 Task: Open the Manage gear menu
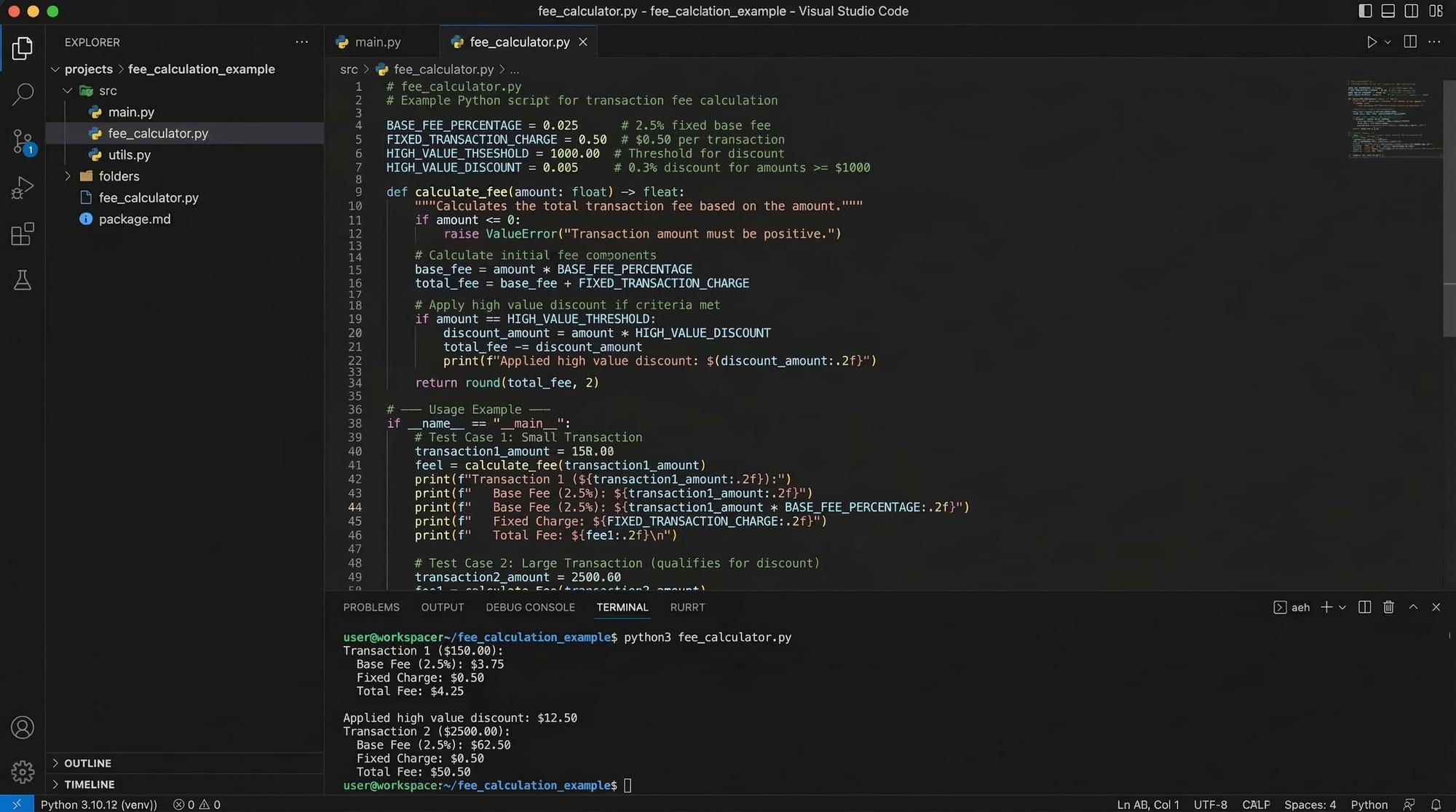pyautogui.click(x=23, y=771)
